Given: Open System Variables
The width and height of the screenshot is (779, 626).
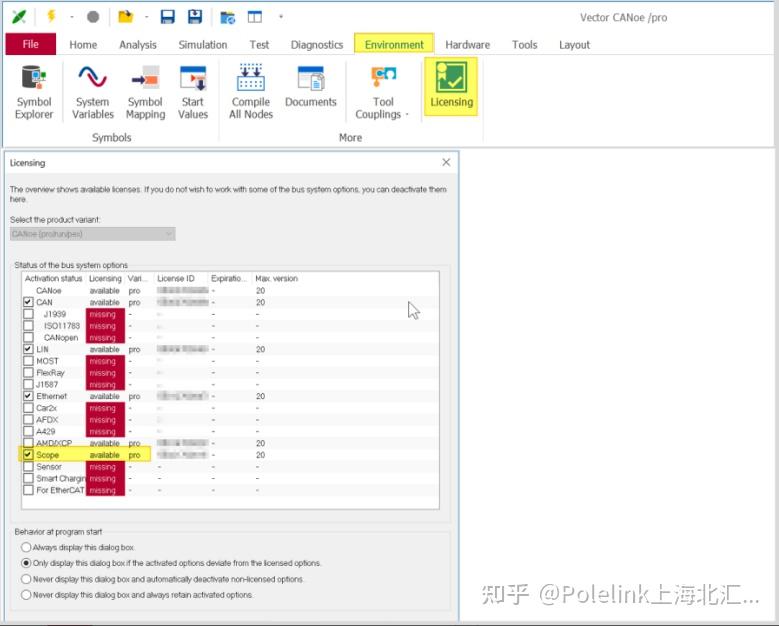Looking at the screenshot, I should pyautogui.click(x=93, y=92).
